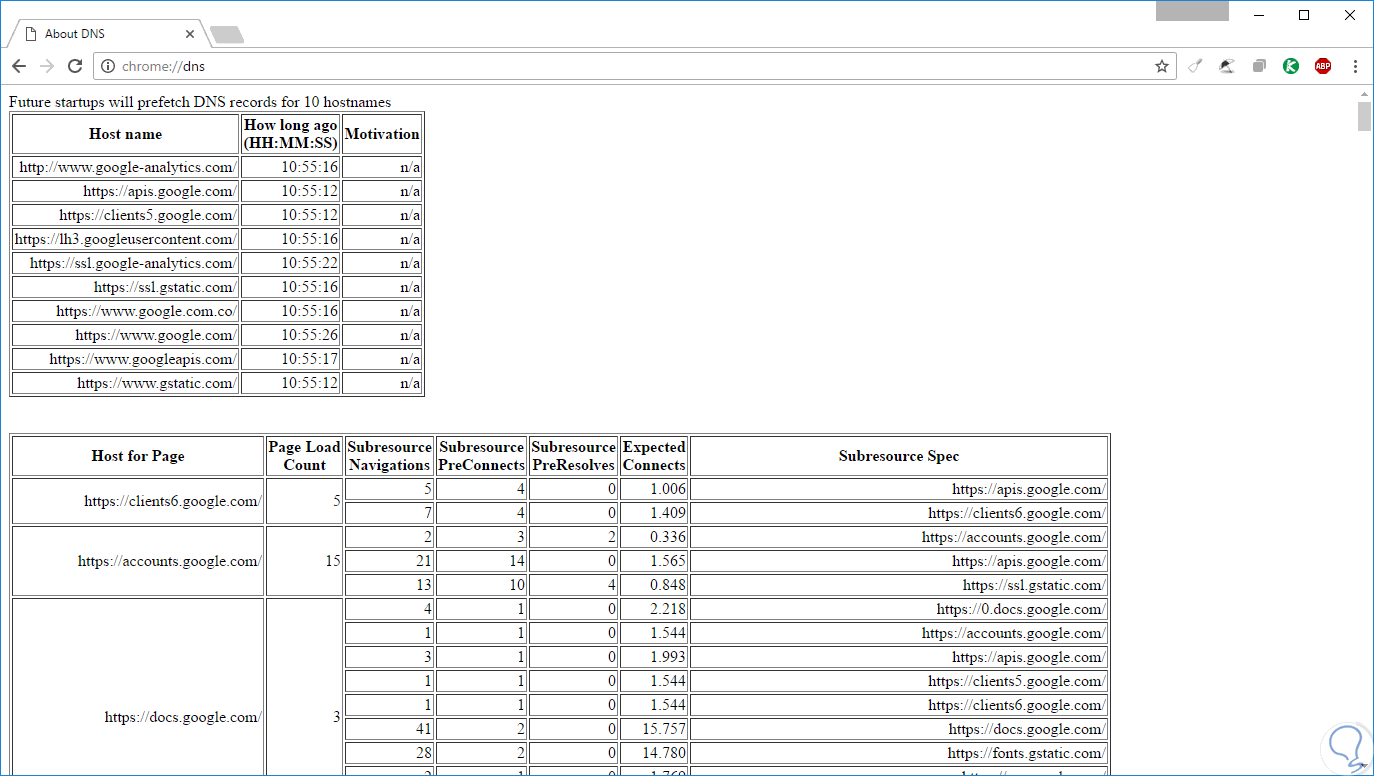Image resolution: width=1374 pixels, height=776 pixels.
Task: Select https://docs.google.com/ in Host for Page column
Action: pyautogui.click(x=138, y=717)
